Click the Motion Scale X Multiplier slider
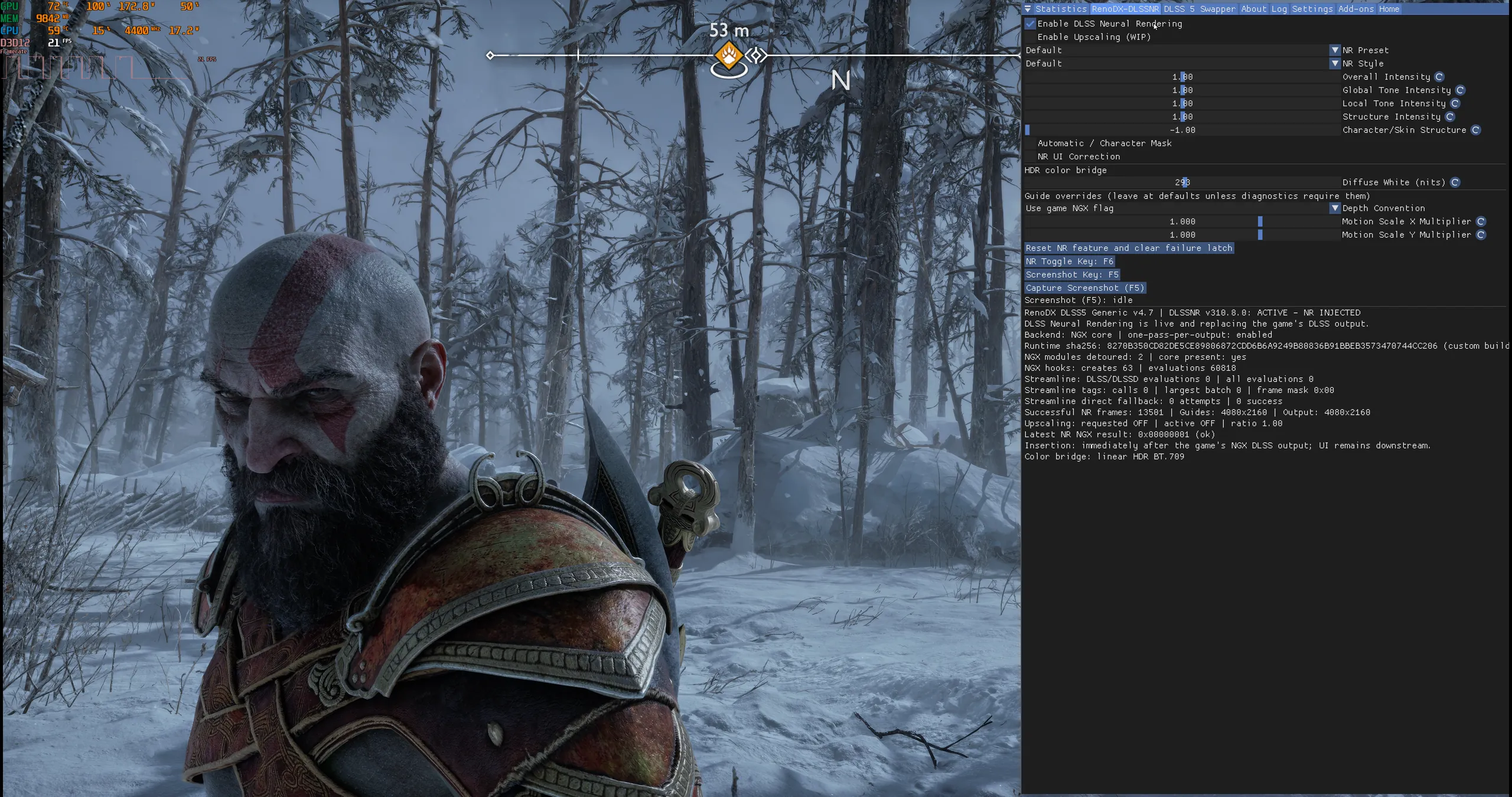The width and height of the screenshot is (1512, 797). coord(1182,221)
